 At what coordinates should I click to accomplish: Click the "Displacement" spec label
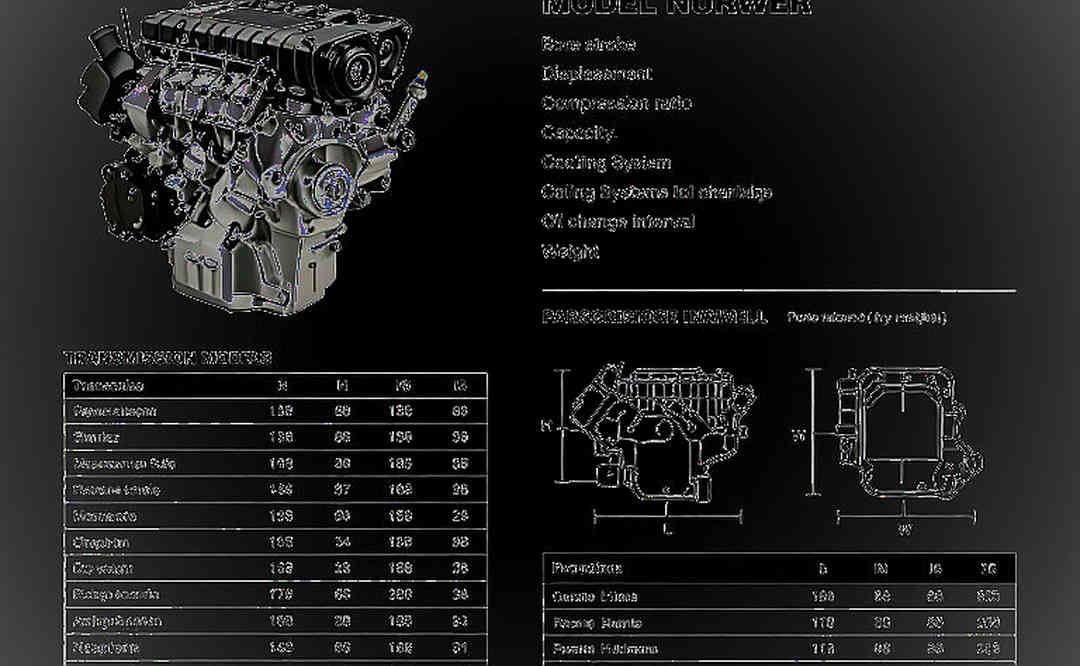pyautogui.click(x=596, y=74)
